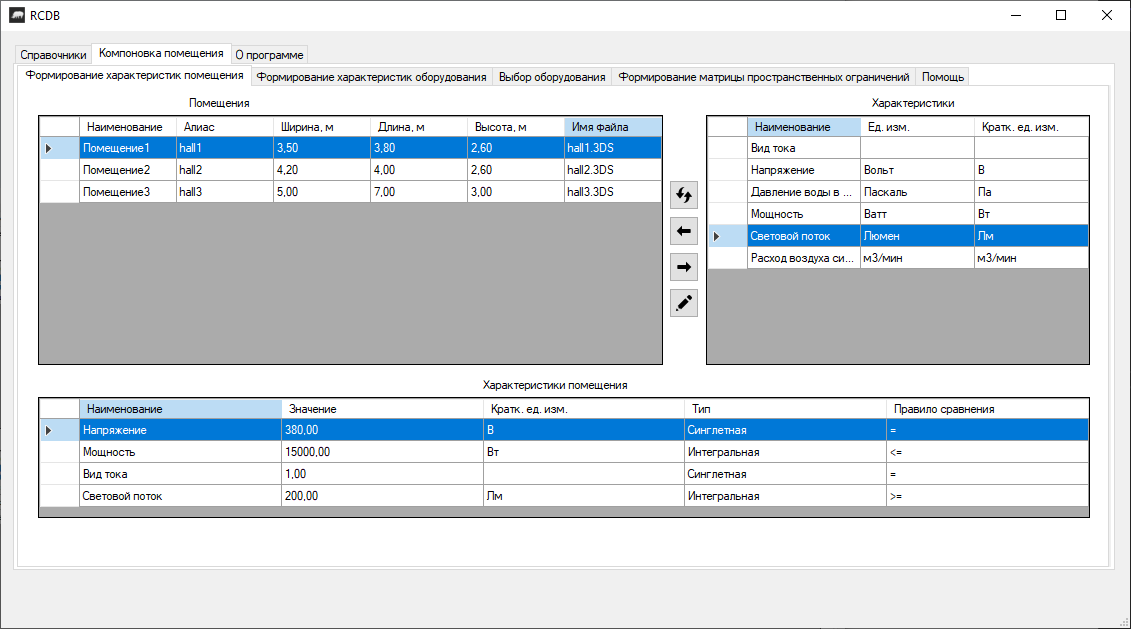Open the Помощь tab

(x=942, y=77)
